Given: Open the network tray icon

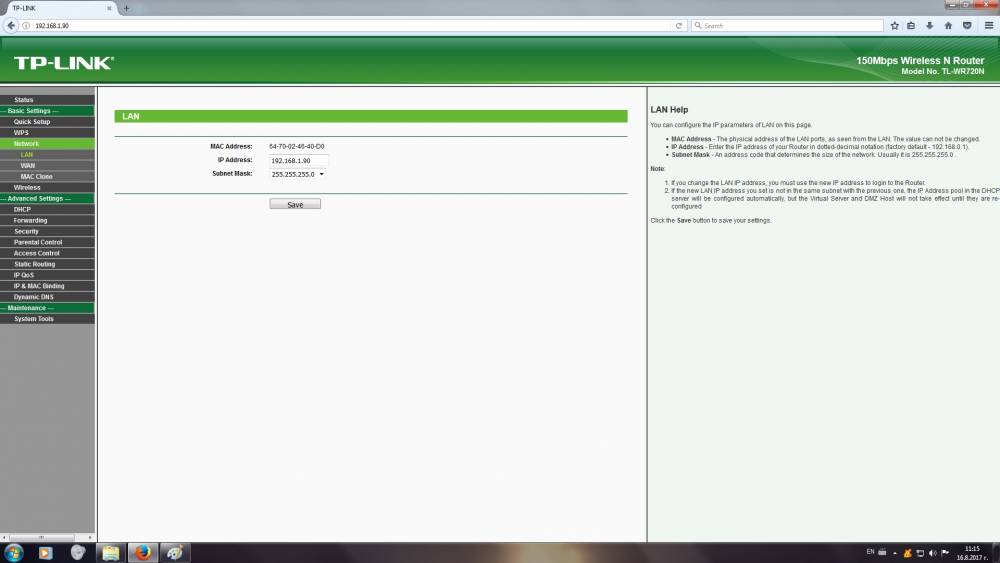Looking at the screenshot, I should pos(920,553).
